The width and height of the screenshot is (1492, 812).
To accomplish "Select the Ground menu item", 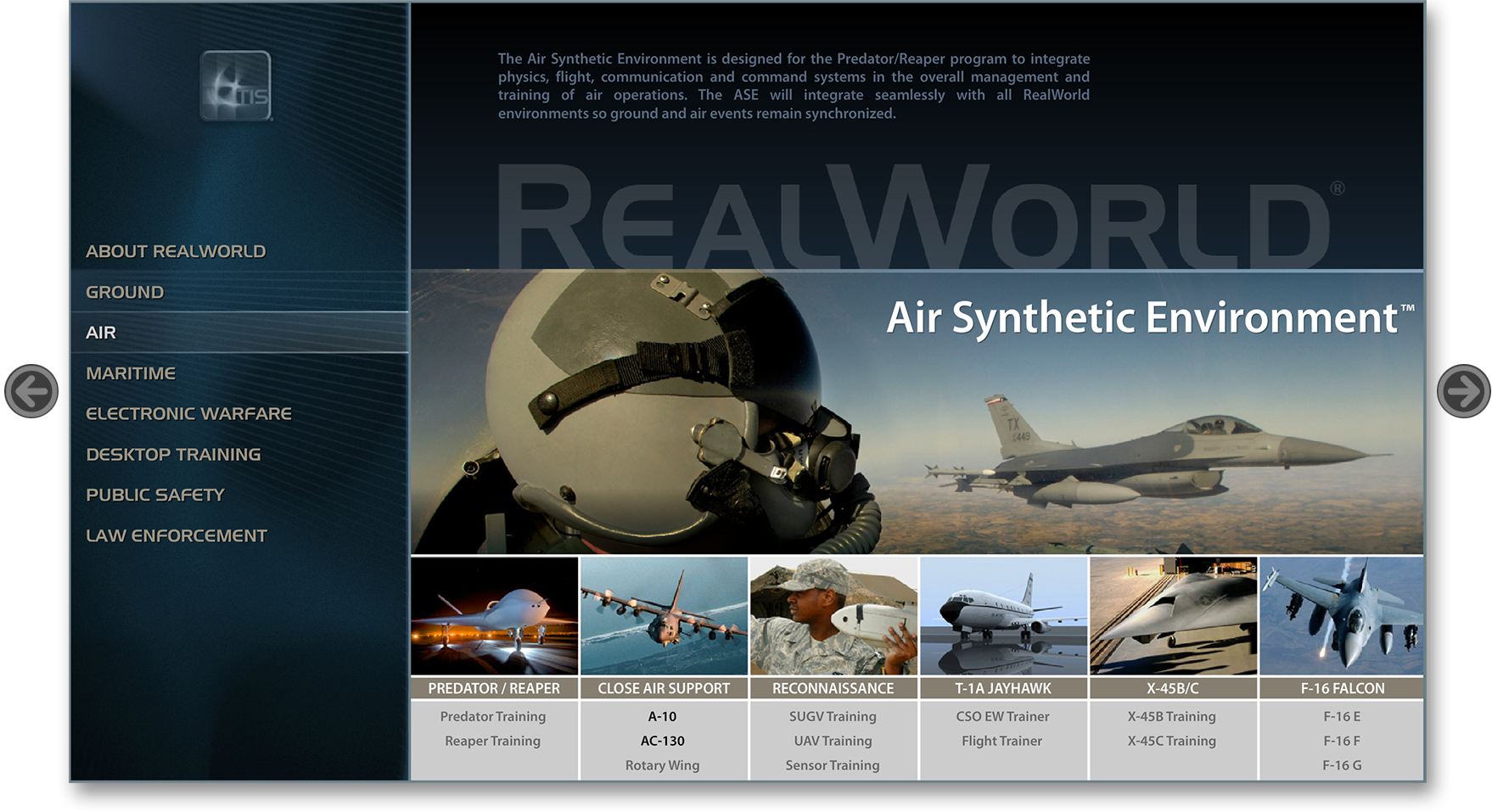I will tap(125, 292).
